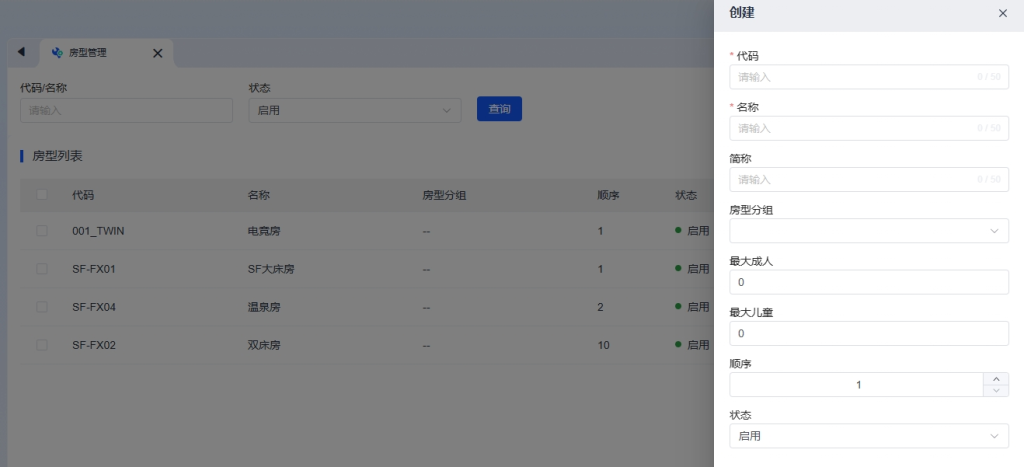Screen dimensions: 1024x467
Task: Close the 房型管理 tab with X
Action: tap(157, 53)
